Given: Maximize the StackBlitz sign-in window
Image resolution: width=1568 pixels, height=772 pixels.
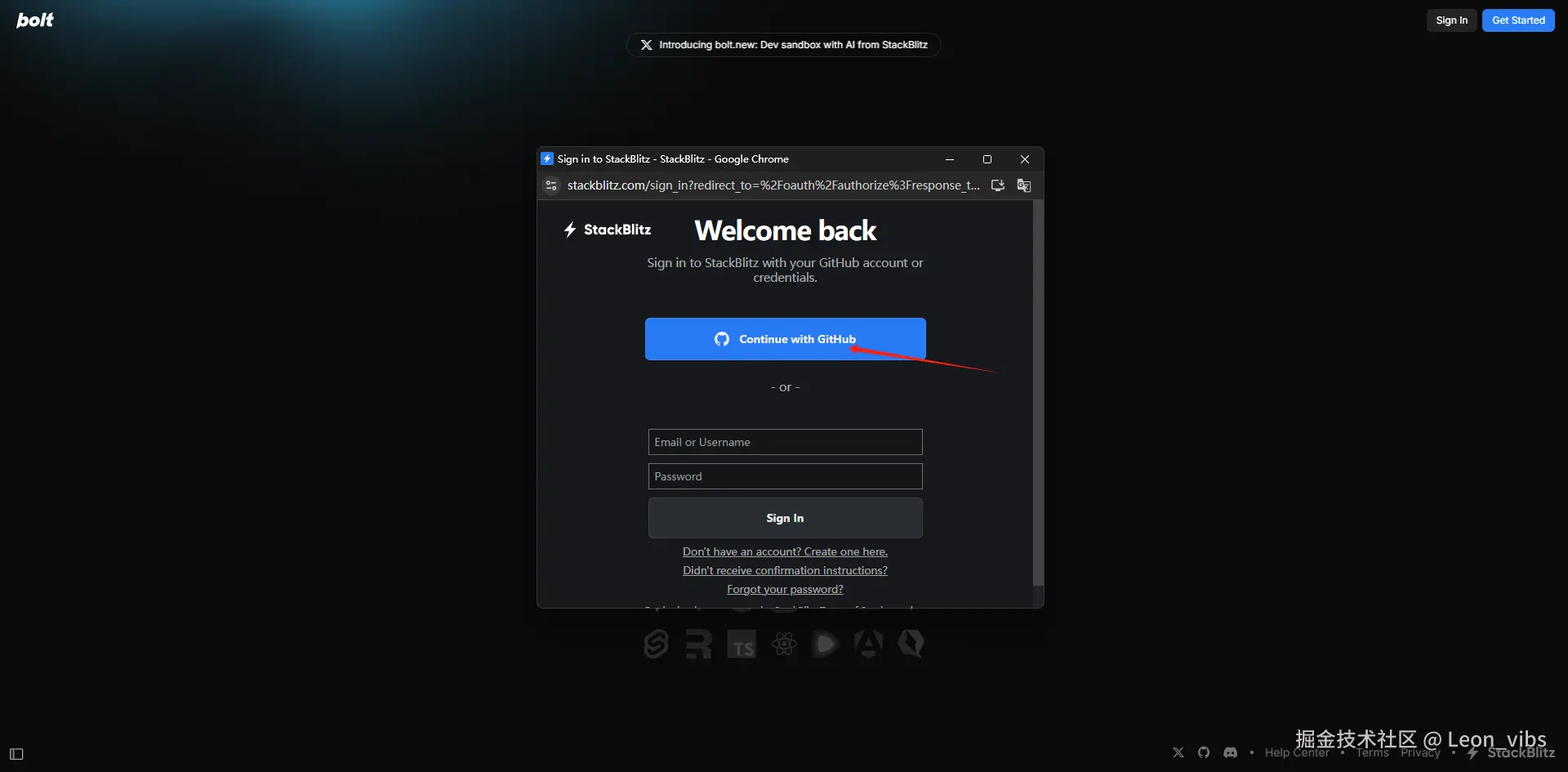Looking at the screenshot, I should point(987,159).
